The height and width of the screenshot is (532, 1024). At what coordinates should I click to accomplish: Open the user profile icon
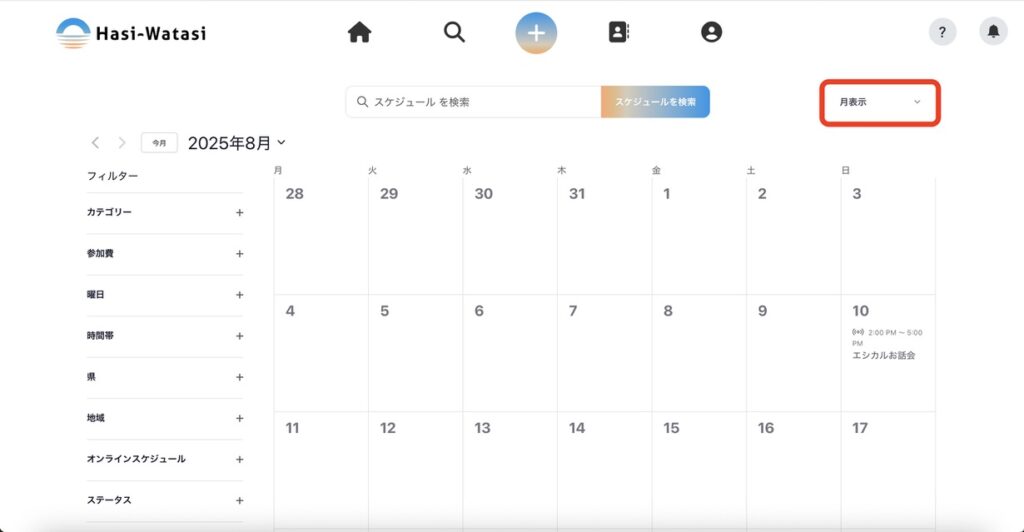(711, 33)
